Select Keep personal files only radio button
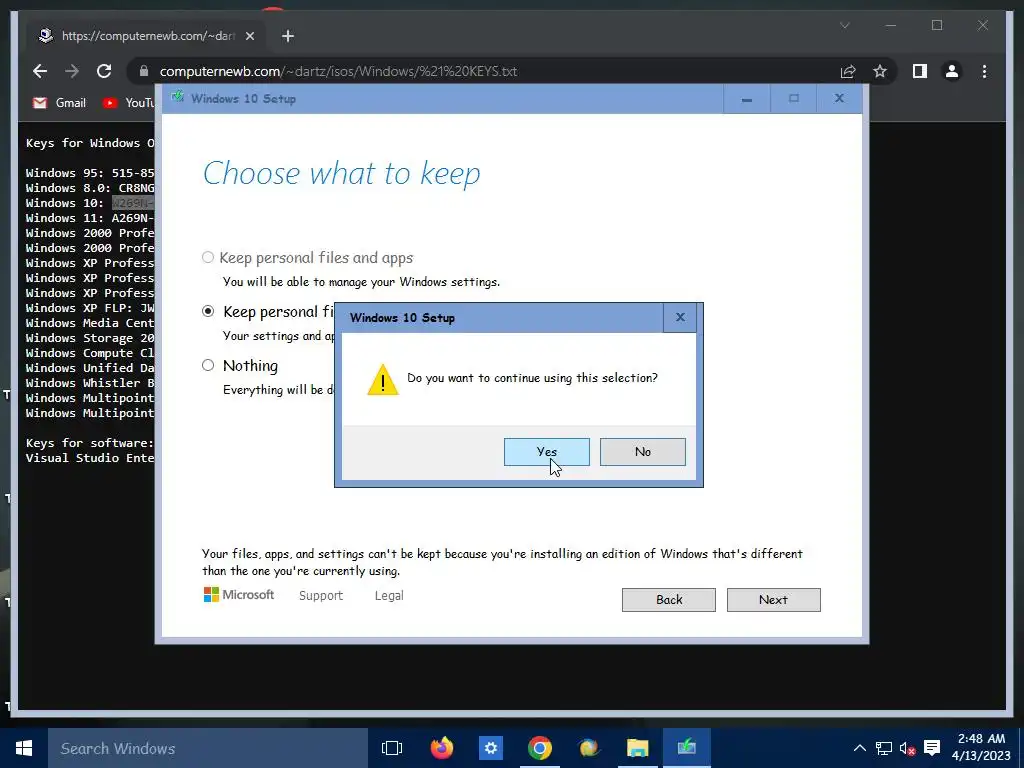 click(x=208, y=312)
